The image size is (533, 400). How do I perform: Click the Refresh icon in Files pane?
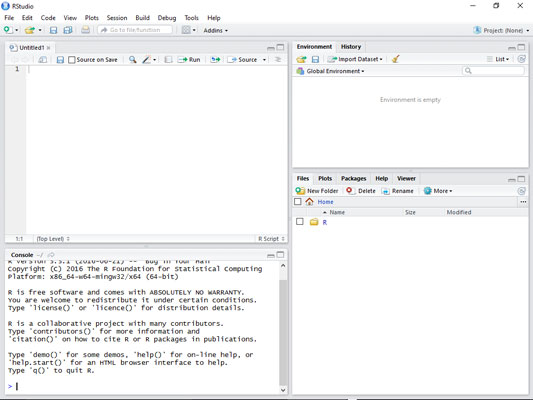[521, 191]
